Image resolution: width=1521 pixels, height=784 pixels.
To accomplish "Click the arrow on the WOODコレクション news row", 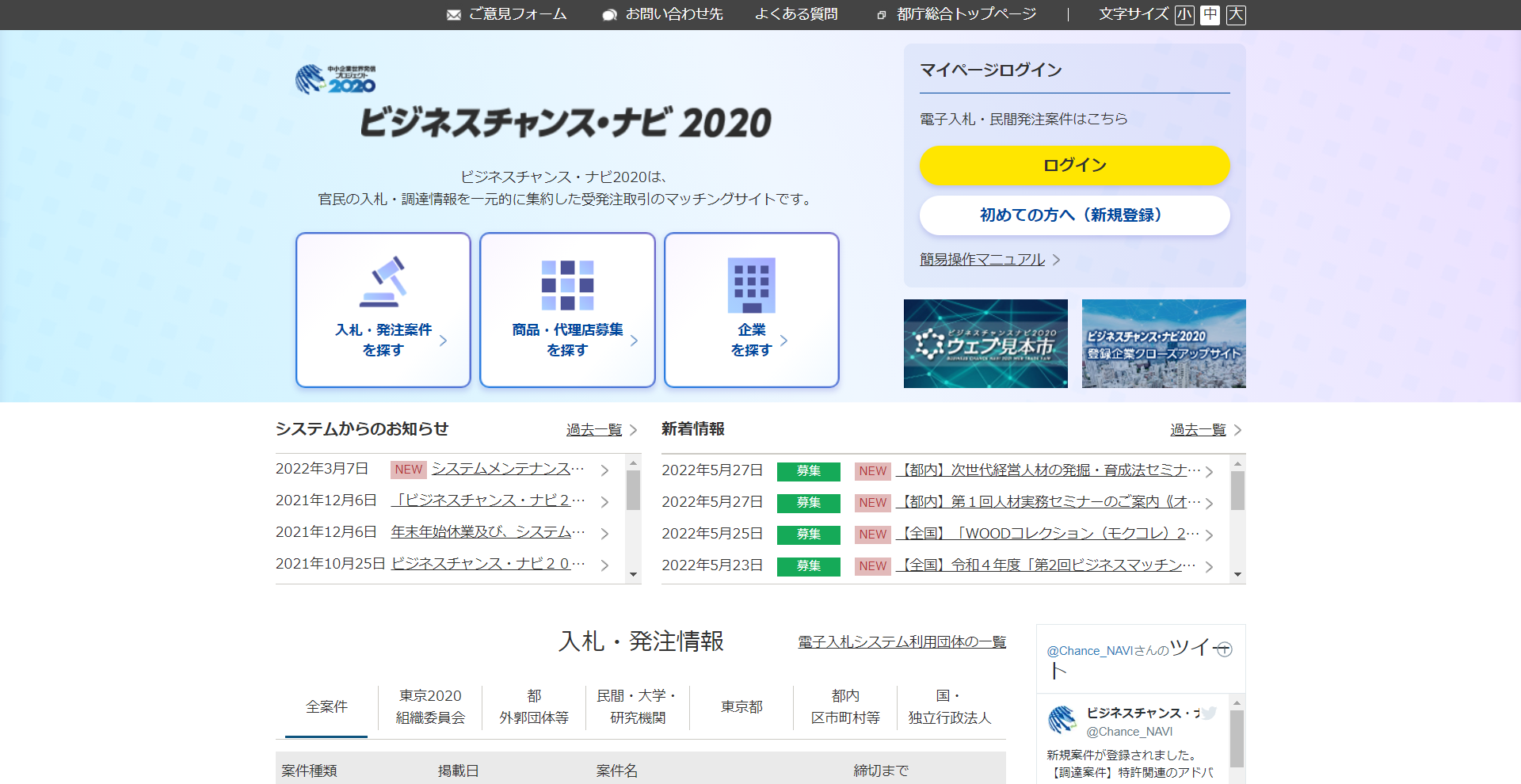I will tap(1209, 535).
